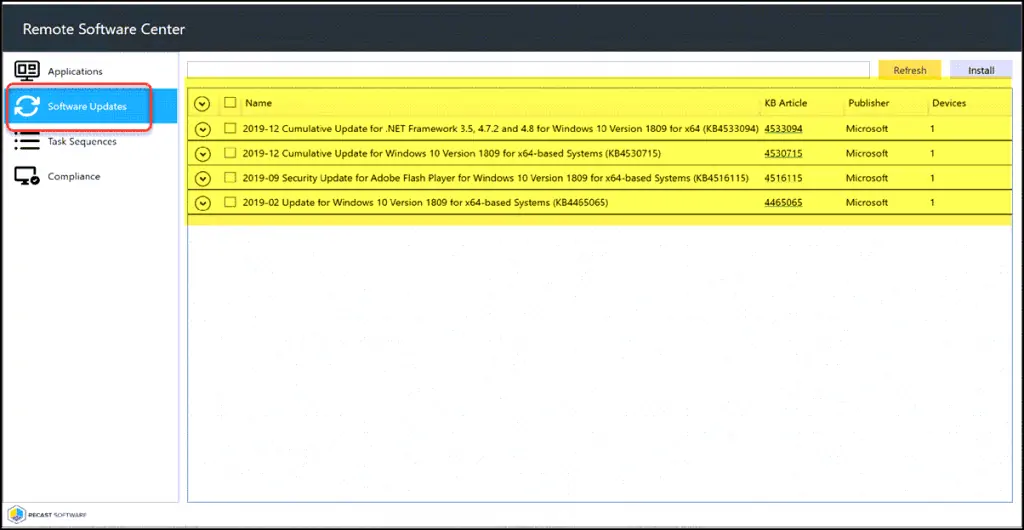This screenshot has height=530, width=1024.
Task: Click the Compliance monitor checkmark icon
Action: pos(27,176)
